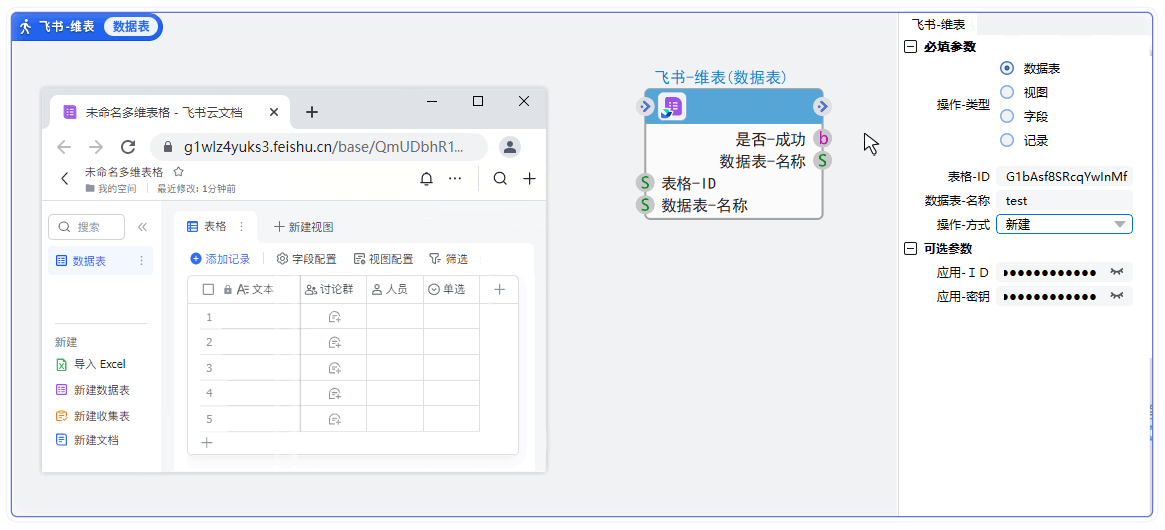
Task: Click the Feishu bitable node icon
Action: tap(672, 107)
